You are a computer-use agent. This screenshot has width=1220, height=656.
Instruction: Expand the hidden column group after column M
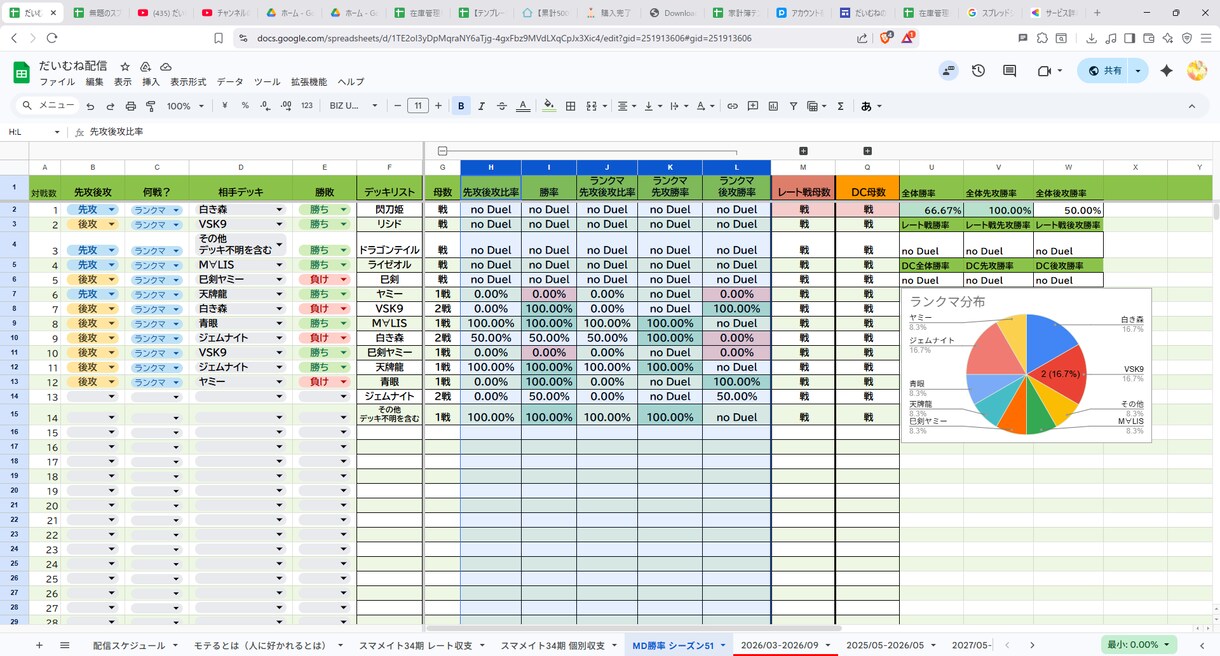click(803, 151)
